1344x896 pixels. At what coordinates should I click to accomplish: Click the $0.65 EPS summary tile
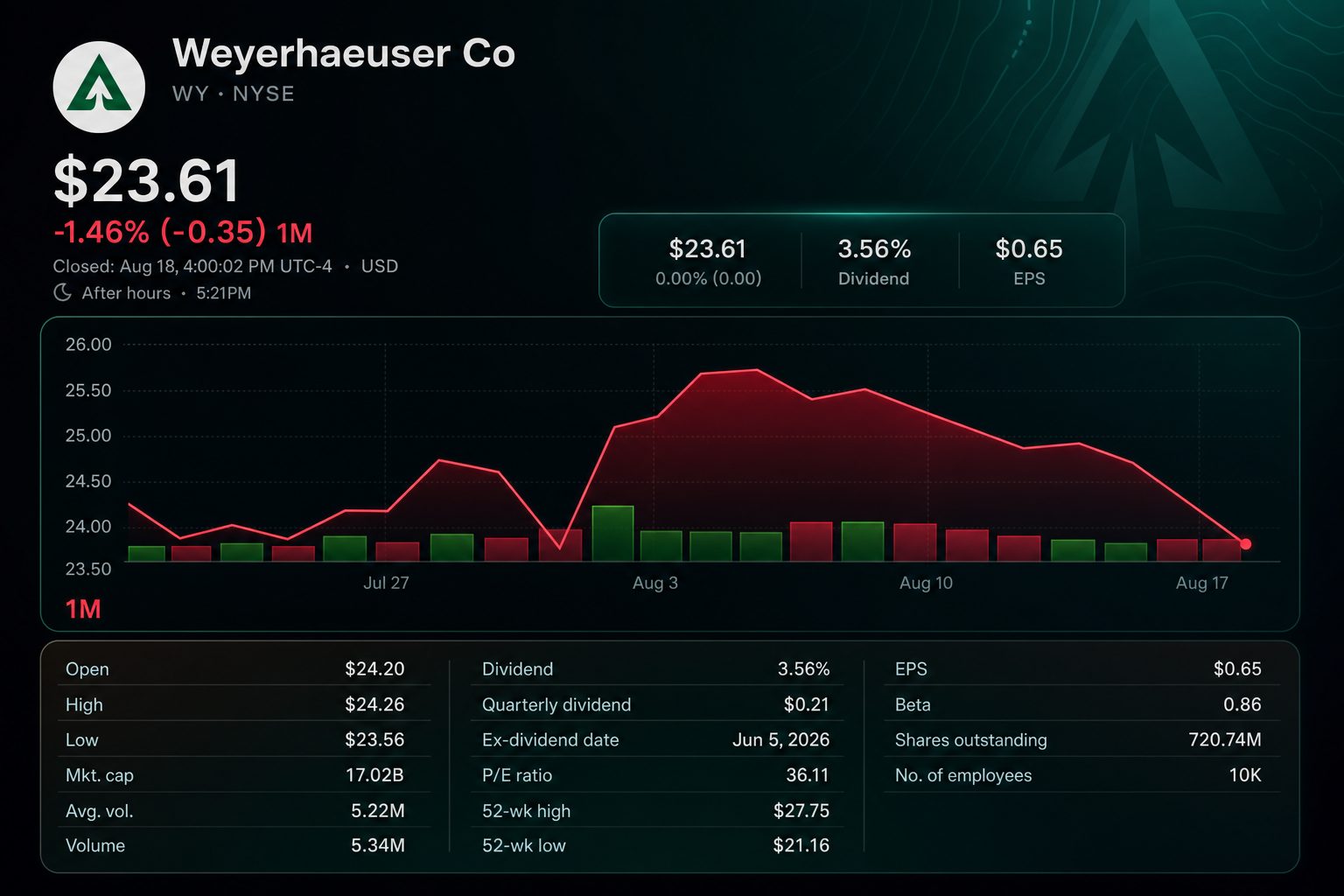click(x=1029, y=260)
